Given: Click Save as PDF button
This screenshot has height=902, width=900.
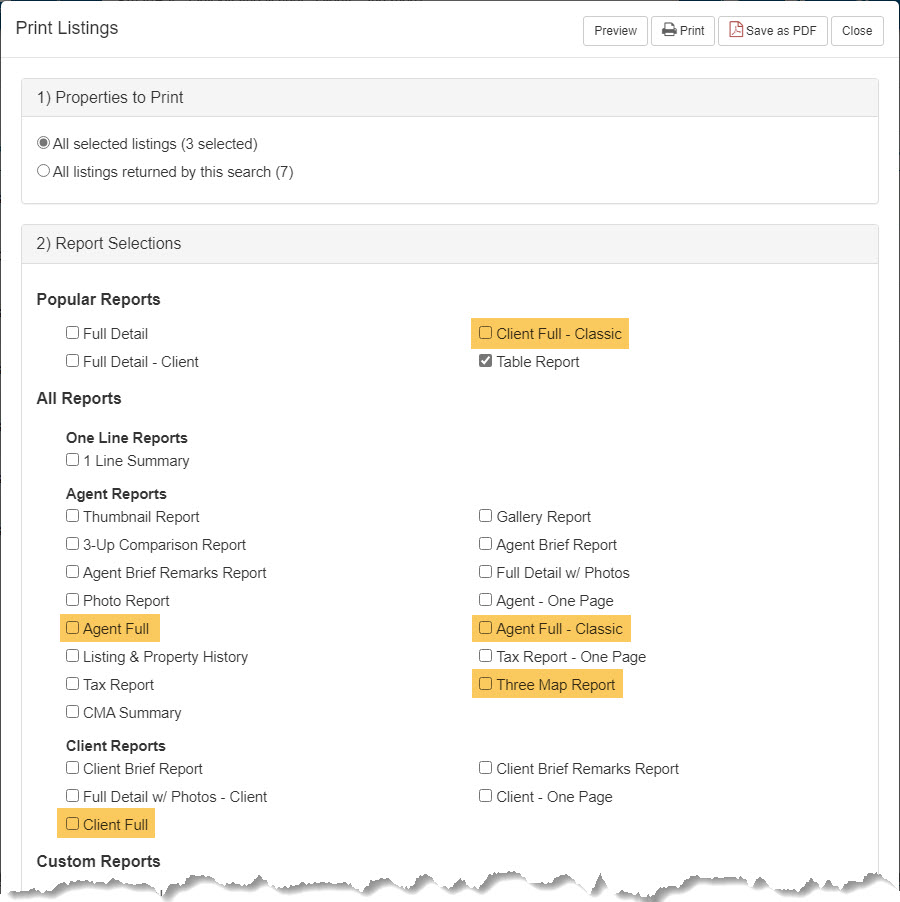Looking at the screenshot, I should 772,30.
